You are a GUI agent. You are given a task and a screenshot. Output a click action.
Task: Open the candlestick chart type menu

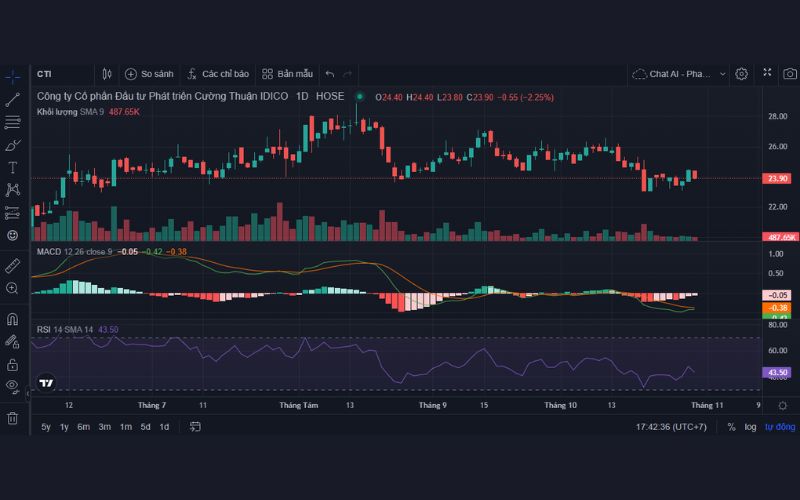point(107,74)
